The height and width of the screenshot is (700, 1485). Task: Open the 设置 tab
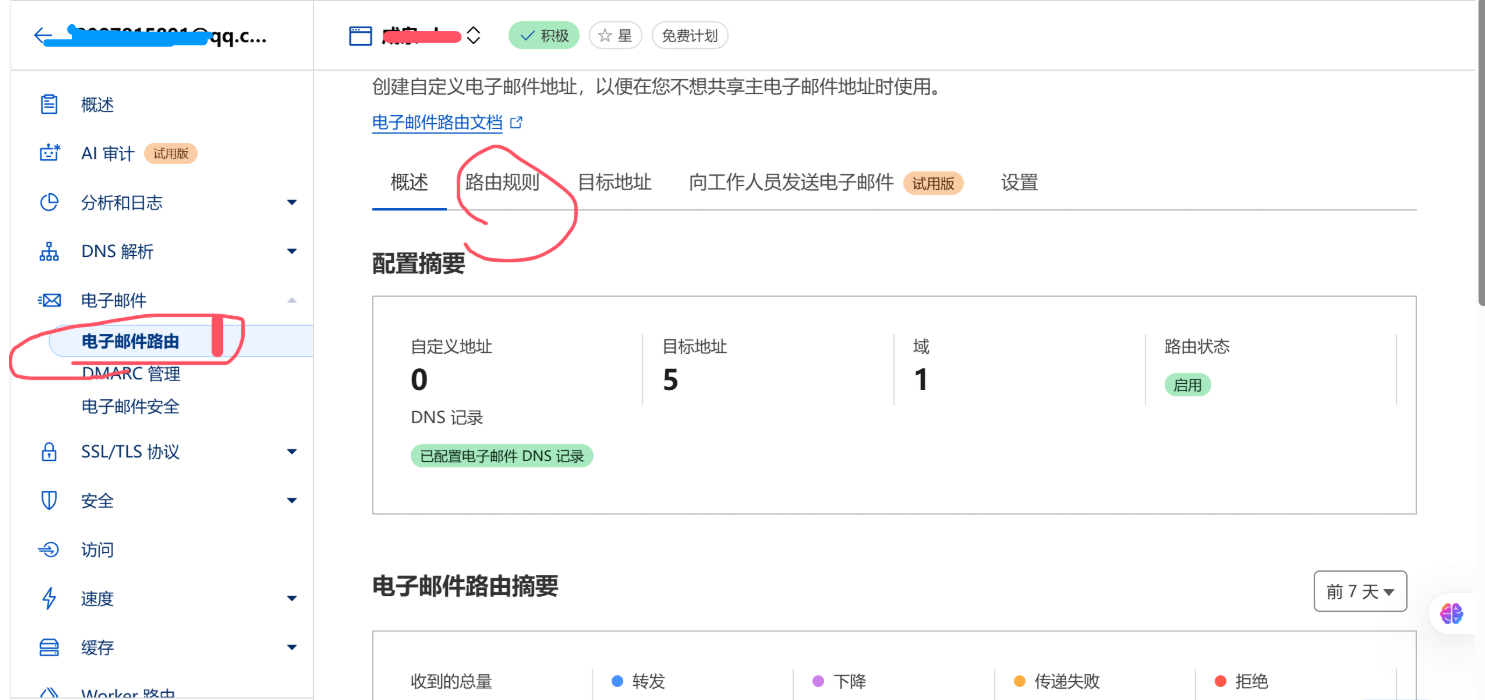point(1019,183)
